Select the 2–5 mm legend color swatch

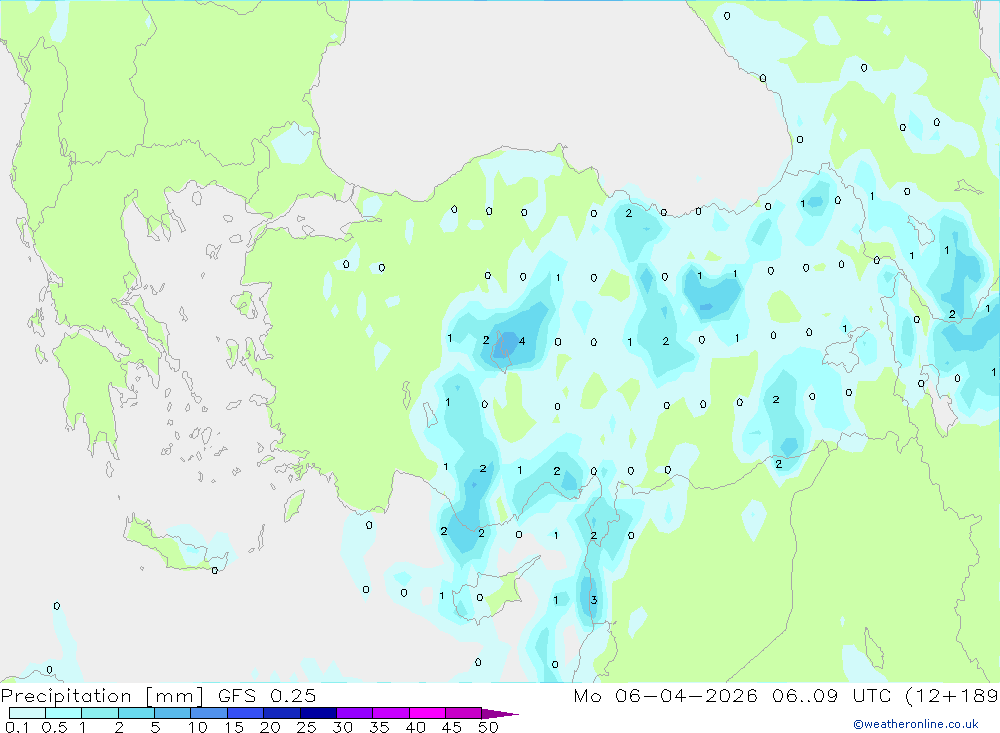pyautogui.click(x=136, y=713)
